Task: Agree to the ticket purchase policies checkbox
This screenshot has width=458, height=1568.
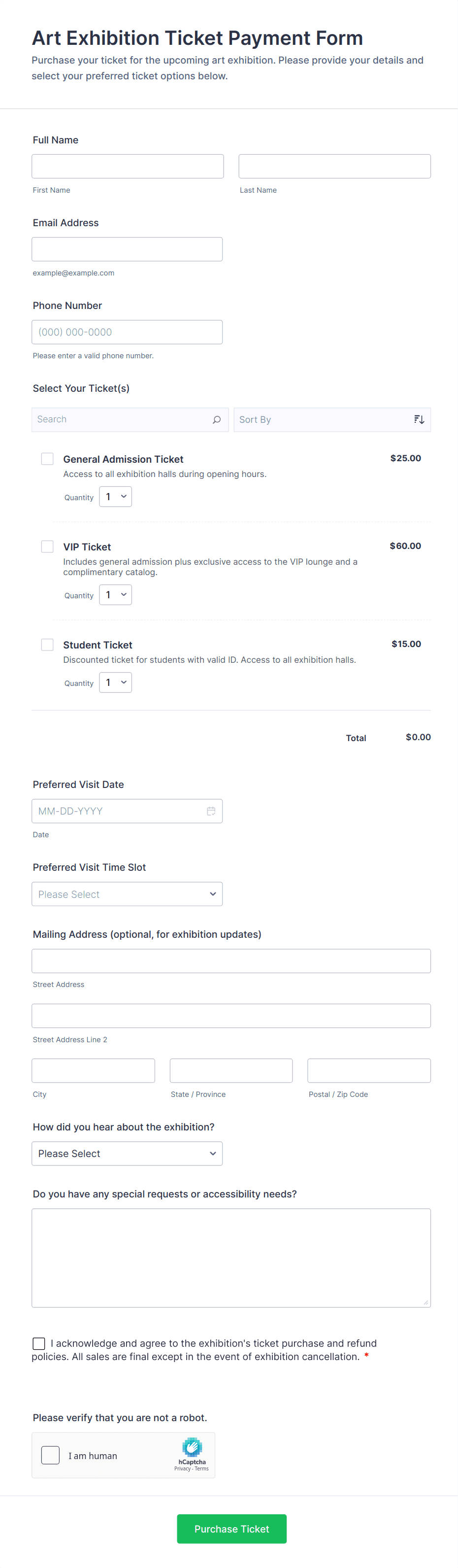Action: [x=39, y=1343]
